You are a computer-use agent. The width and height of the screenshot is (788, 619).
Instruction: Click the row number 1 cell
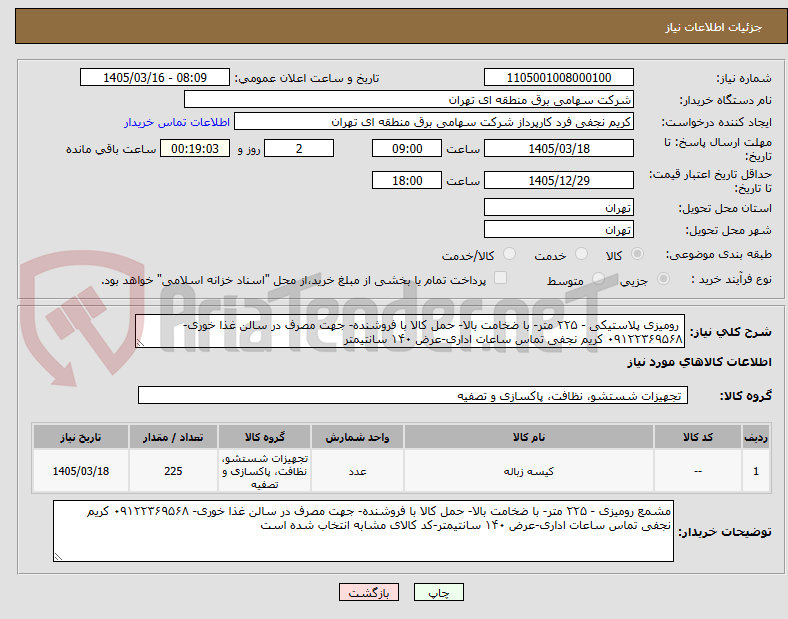(x=755, y=471)
